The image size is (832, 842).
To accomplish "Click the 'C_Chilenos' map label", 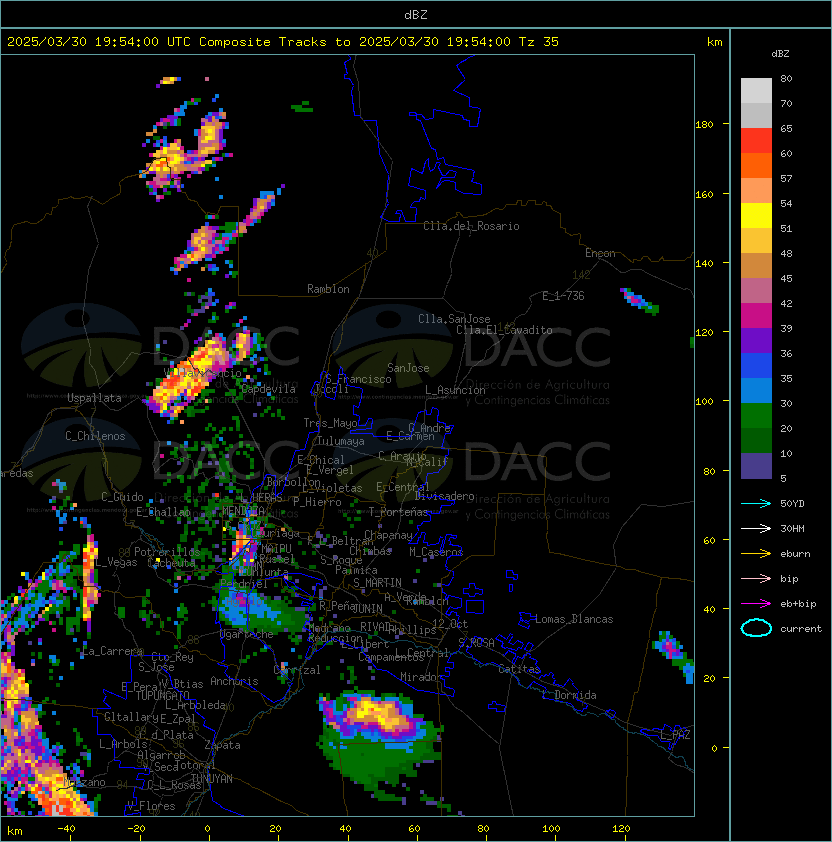I will 95,436.
